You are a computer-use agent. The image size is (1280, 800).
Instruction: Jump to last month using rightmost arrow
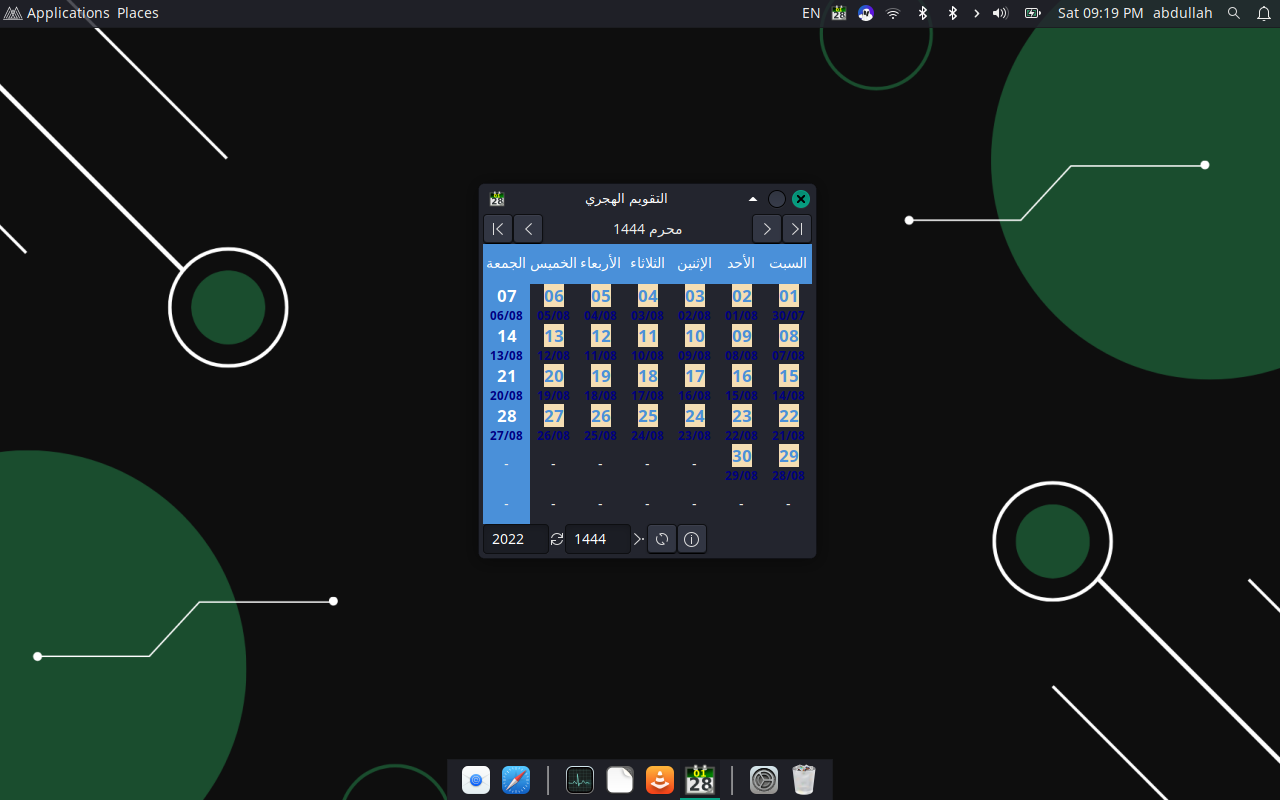click(797, 229)
